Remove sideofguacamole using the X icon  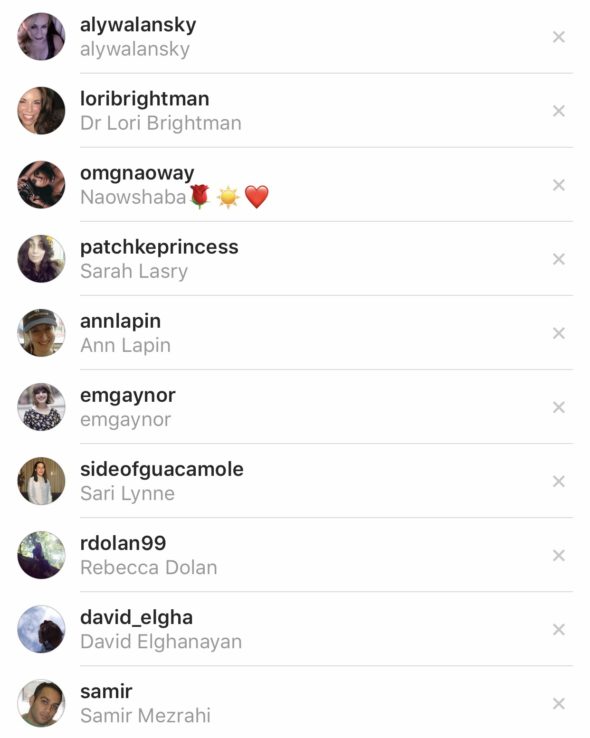[558, 481]
